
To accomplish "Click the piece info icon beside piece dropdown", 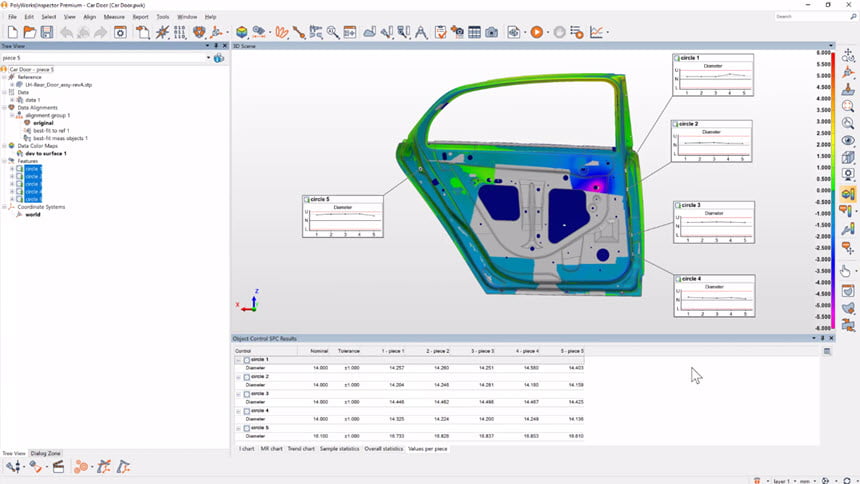I will (219, 58).
